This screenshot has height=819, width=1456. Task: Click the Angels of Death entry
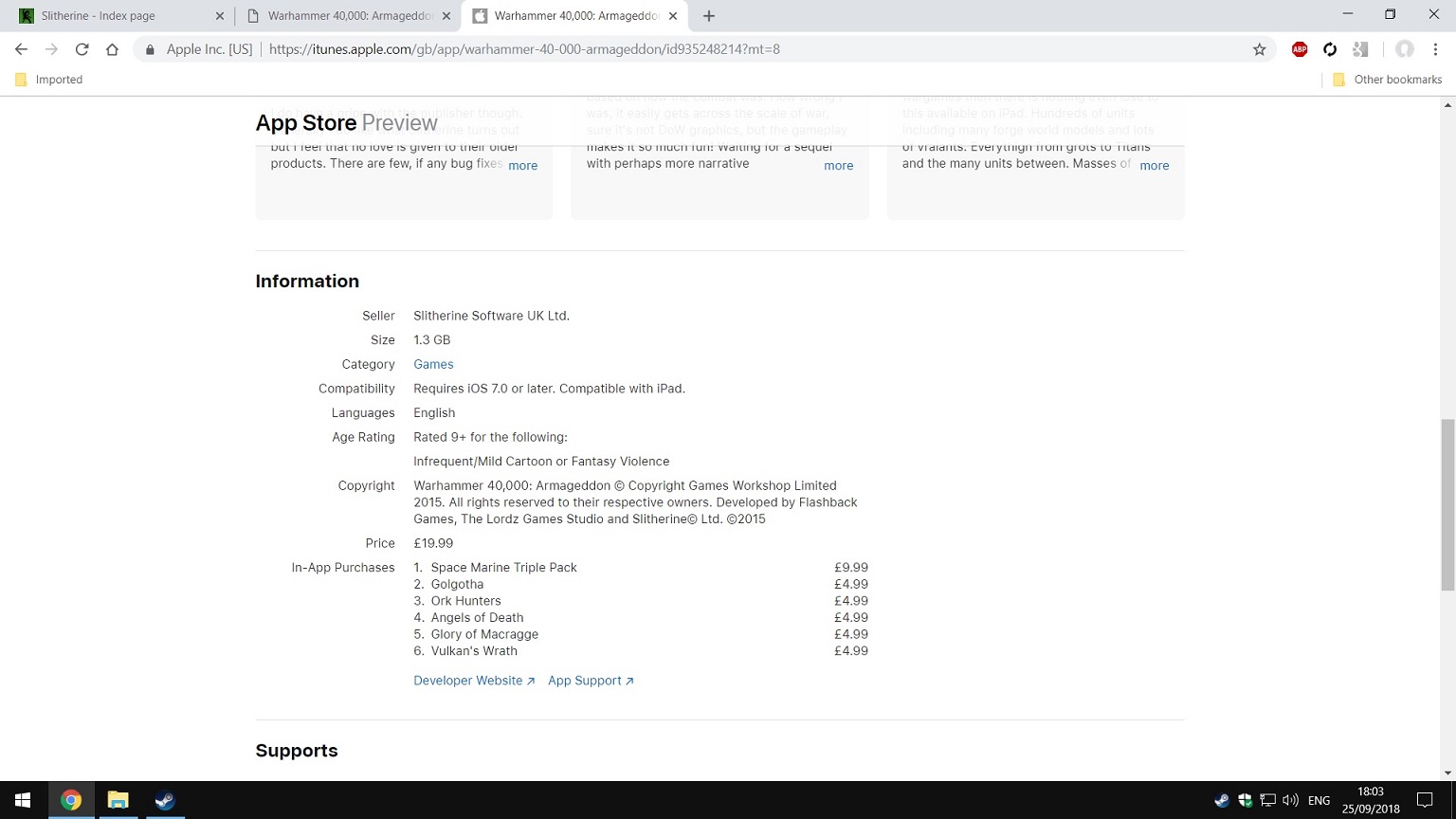coord(477,617)
